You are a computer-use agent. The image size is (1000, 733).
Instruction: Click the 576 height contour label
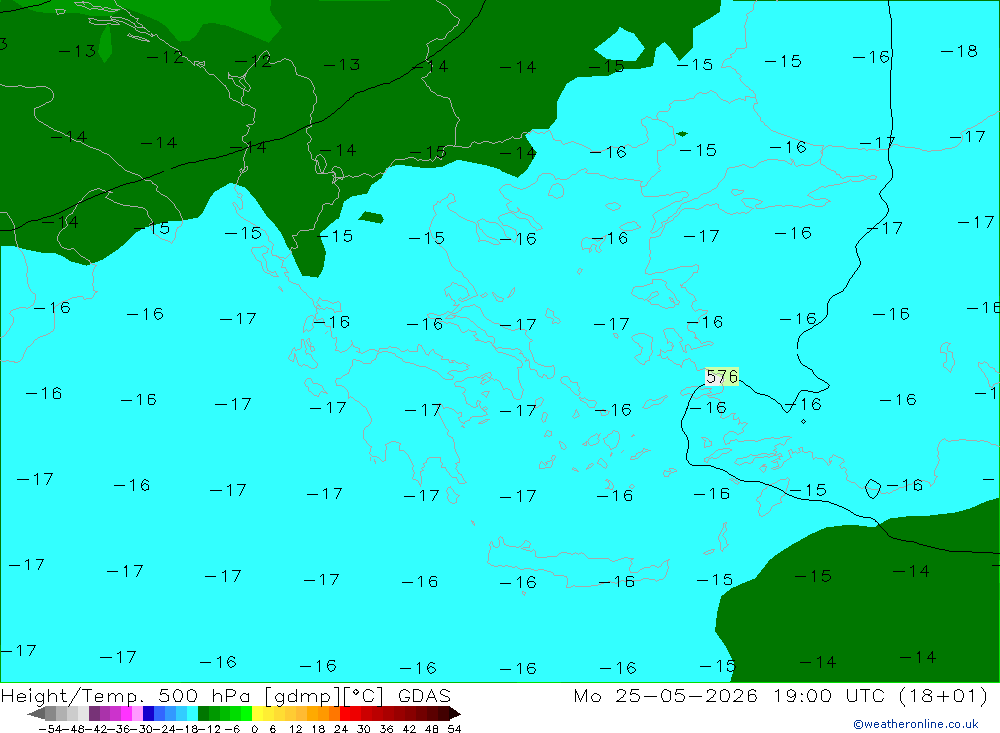point(722,376)
